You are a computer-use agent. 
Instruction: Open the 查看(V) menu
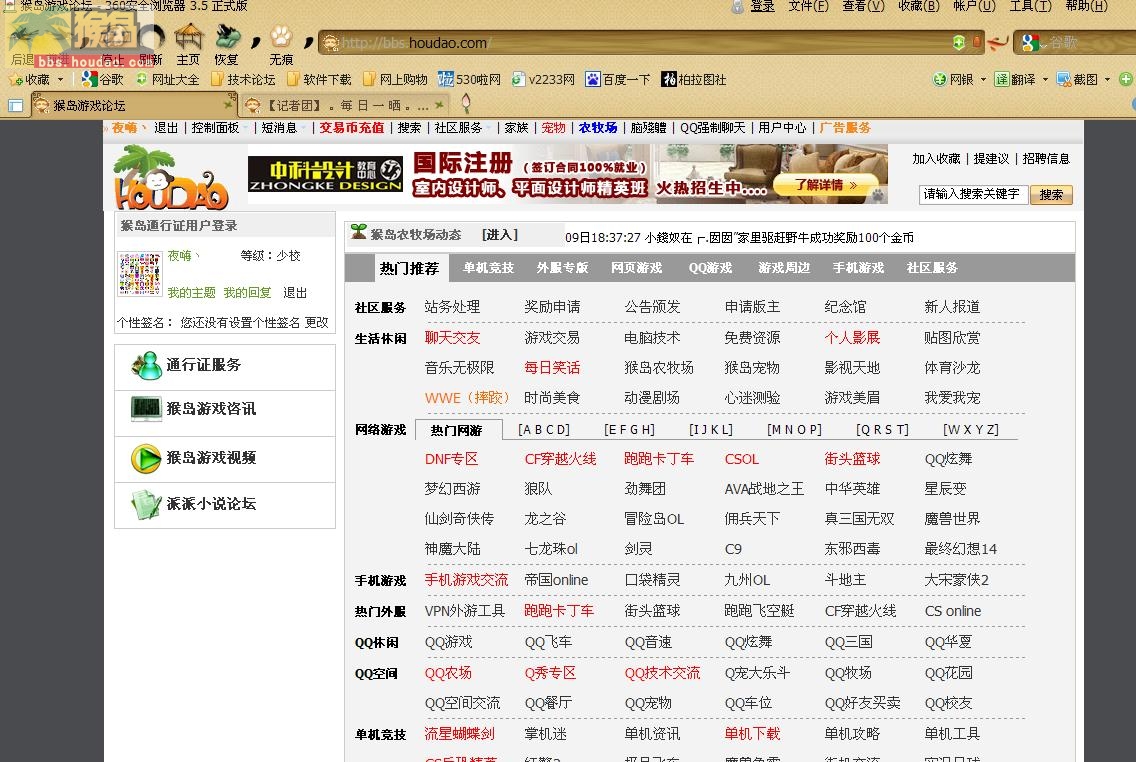click(863, 7)
